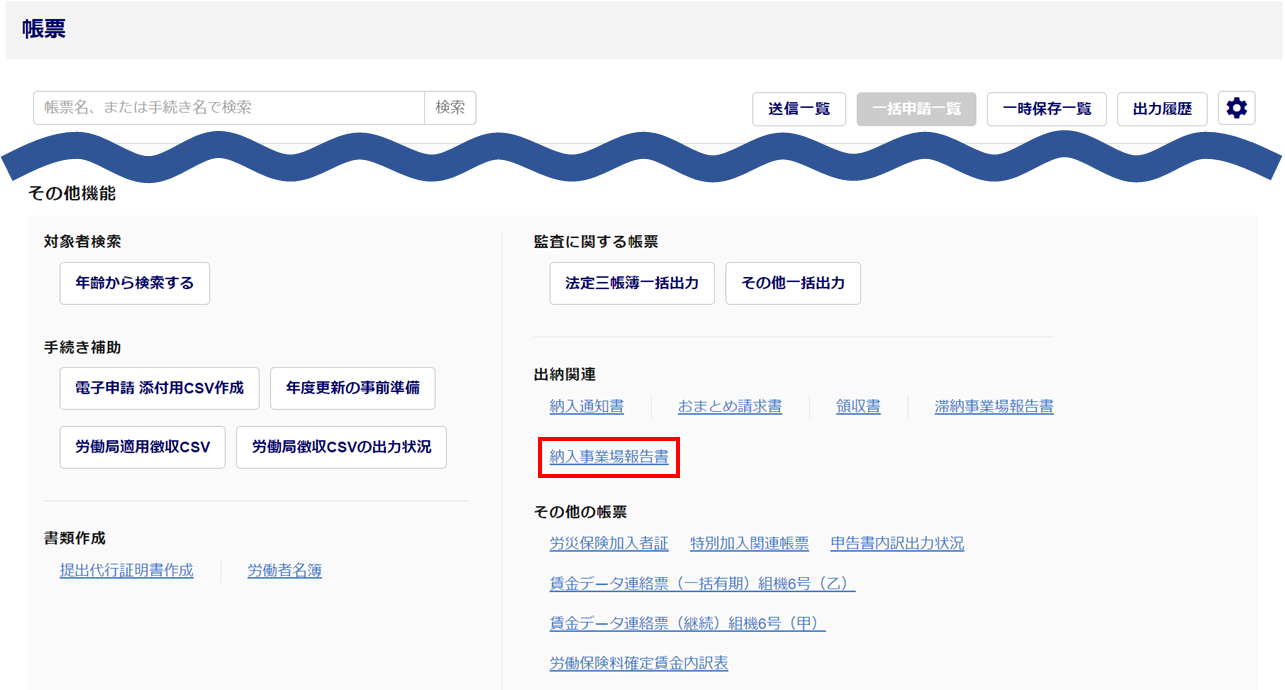Open 提出代行証明書作成 link

pos(127,570)
